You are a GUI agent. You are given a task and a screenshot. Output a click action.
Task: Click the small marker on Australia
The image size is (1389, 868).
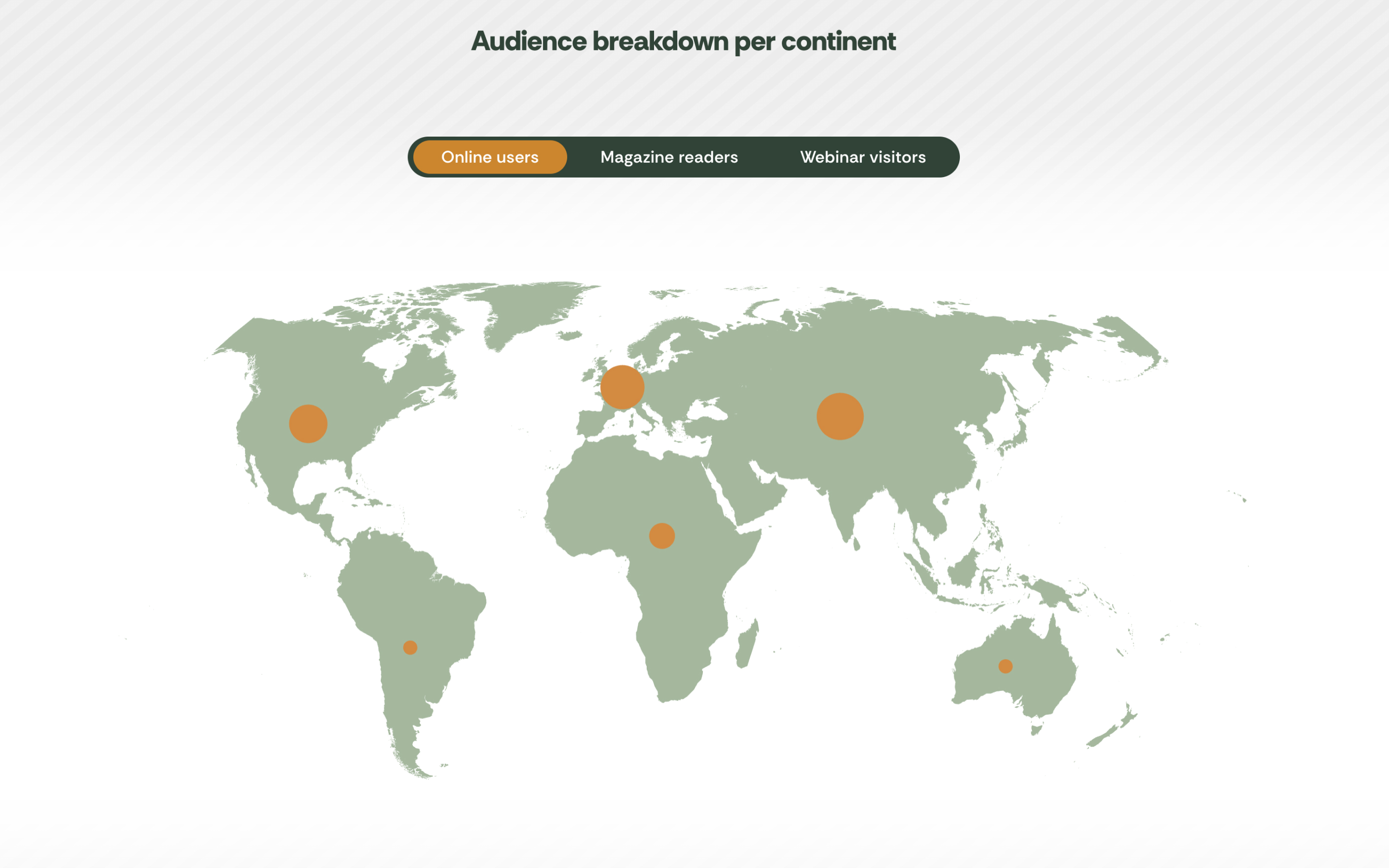click(1005, 666)
